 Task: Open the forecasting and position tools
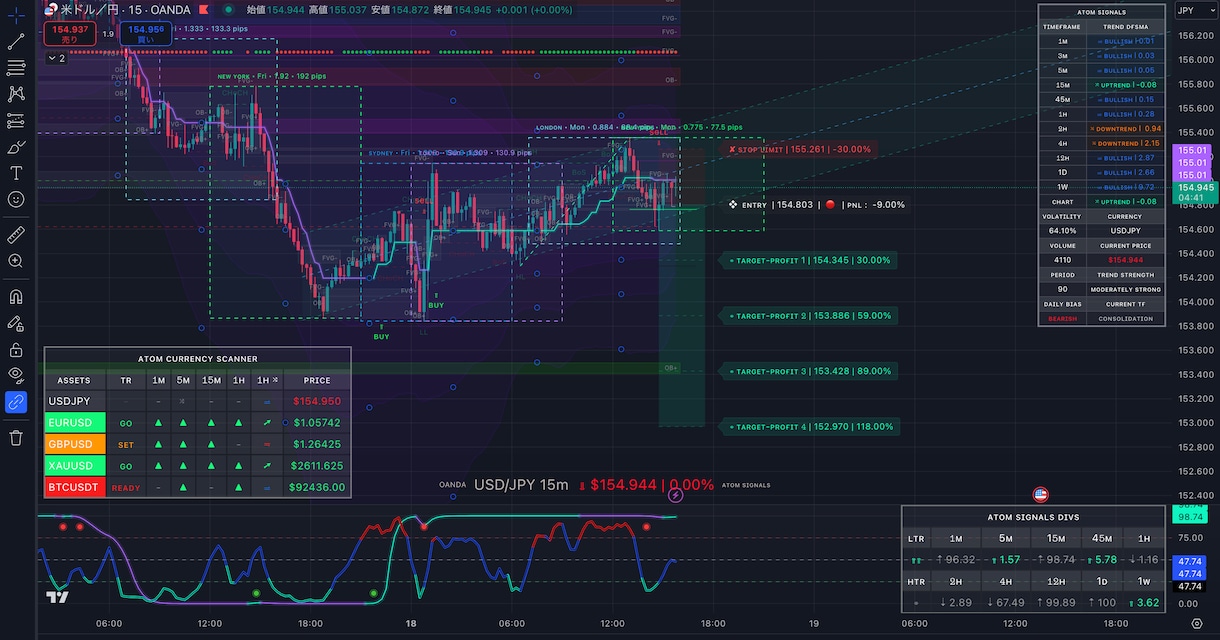[x=16, y=120]
